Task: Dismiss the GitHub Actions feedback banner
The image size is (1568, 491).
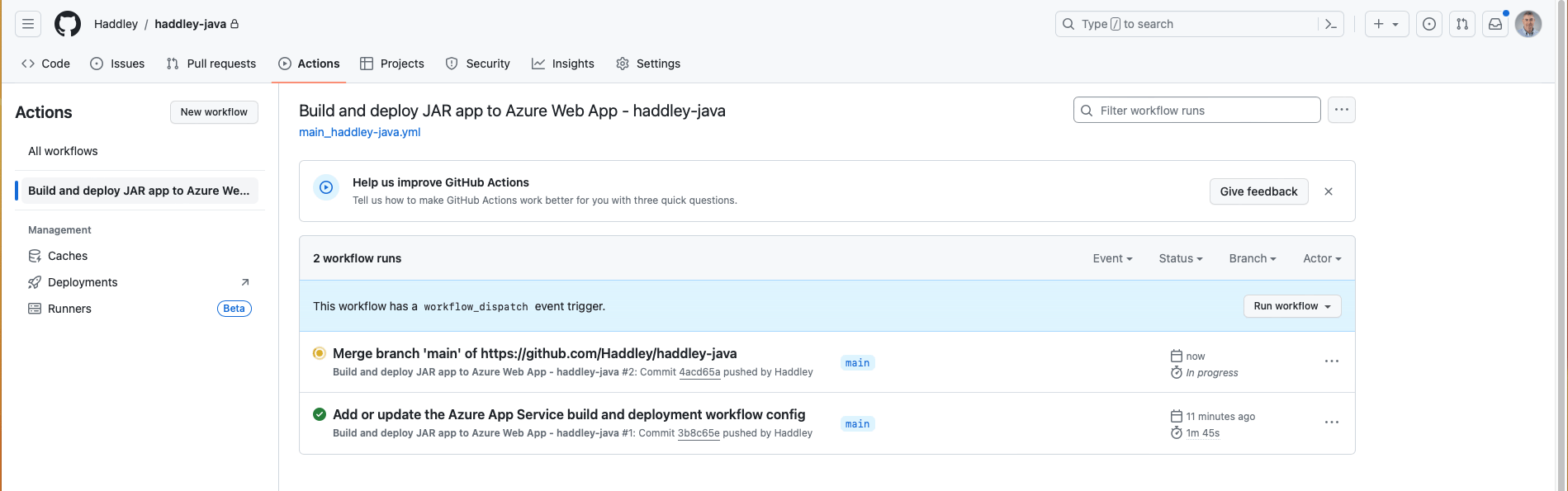Action: tap(1329, 191)
